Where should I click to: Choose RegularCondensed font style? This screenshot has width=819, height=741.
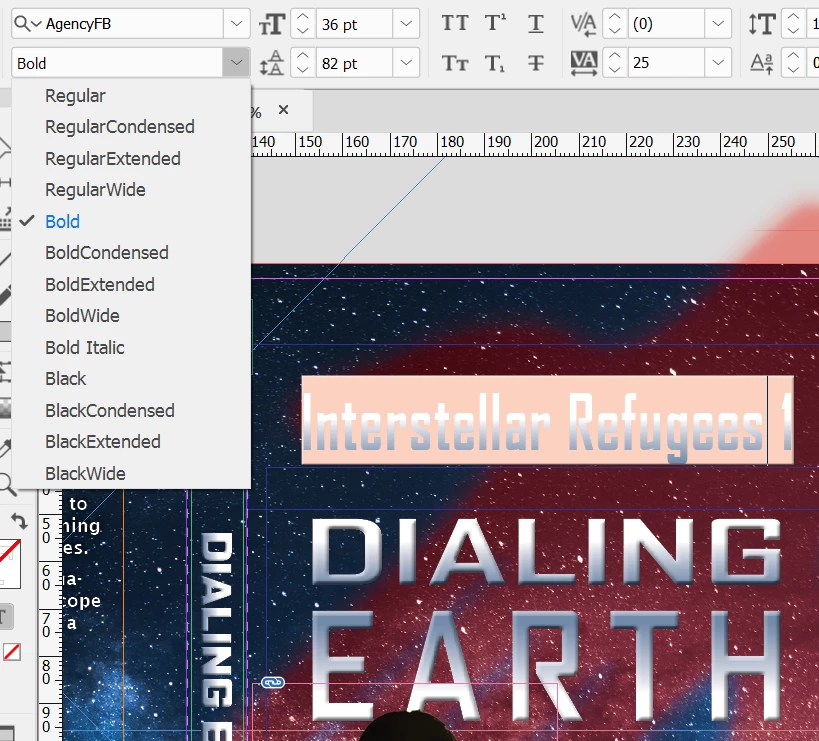pos(131,127)
